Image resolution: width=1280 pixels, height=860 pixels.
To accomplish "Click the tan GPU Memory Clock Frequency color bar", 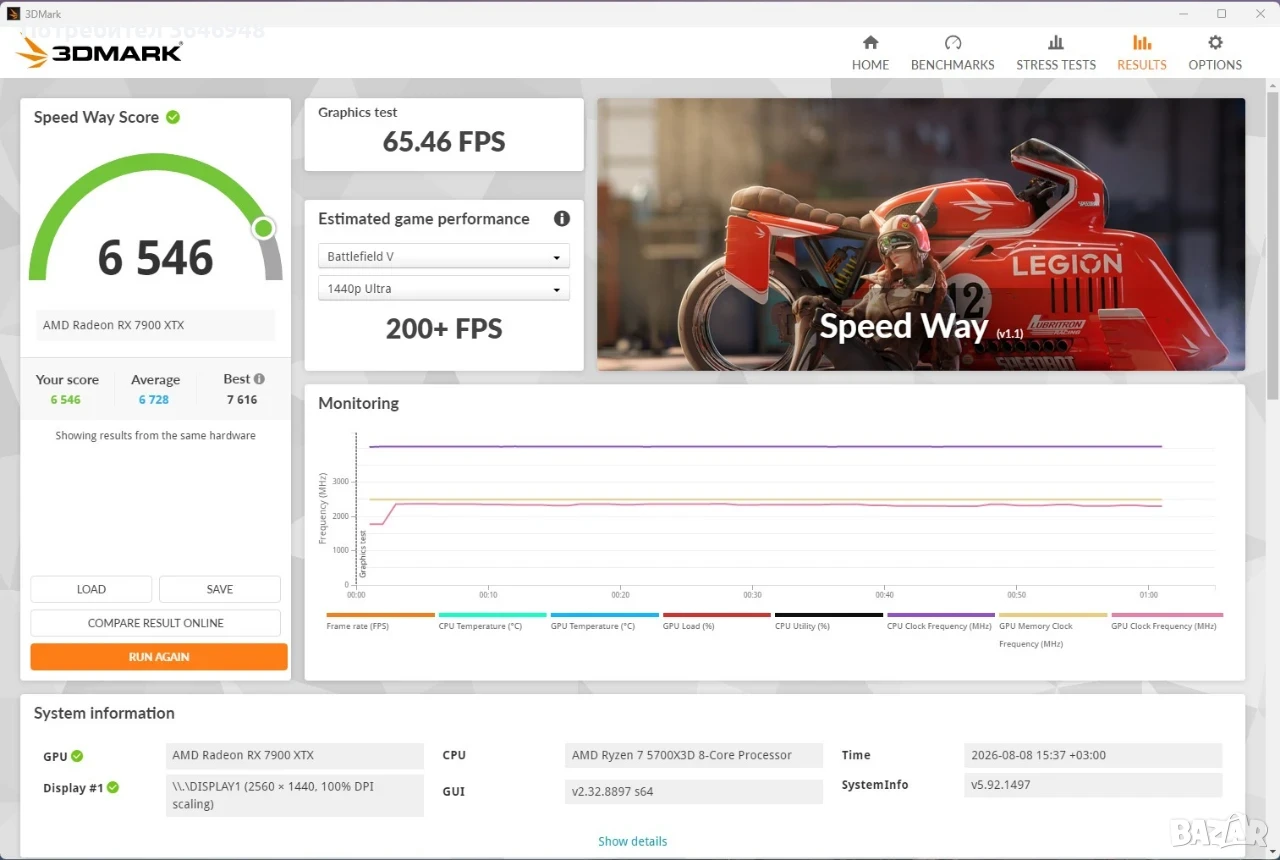I will (x=1053, y=615).
